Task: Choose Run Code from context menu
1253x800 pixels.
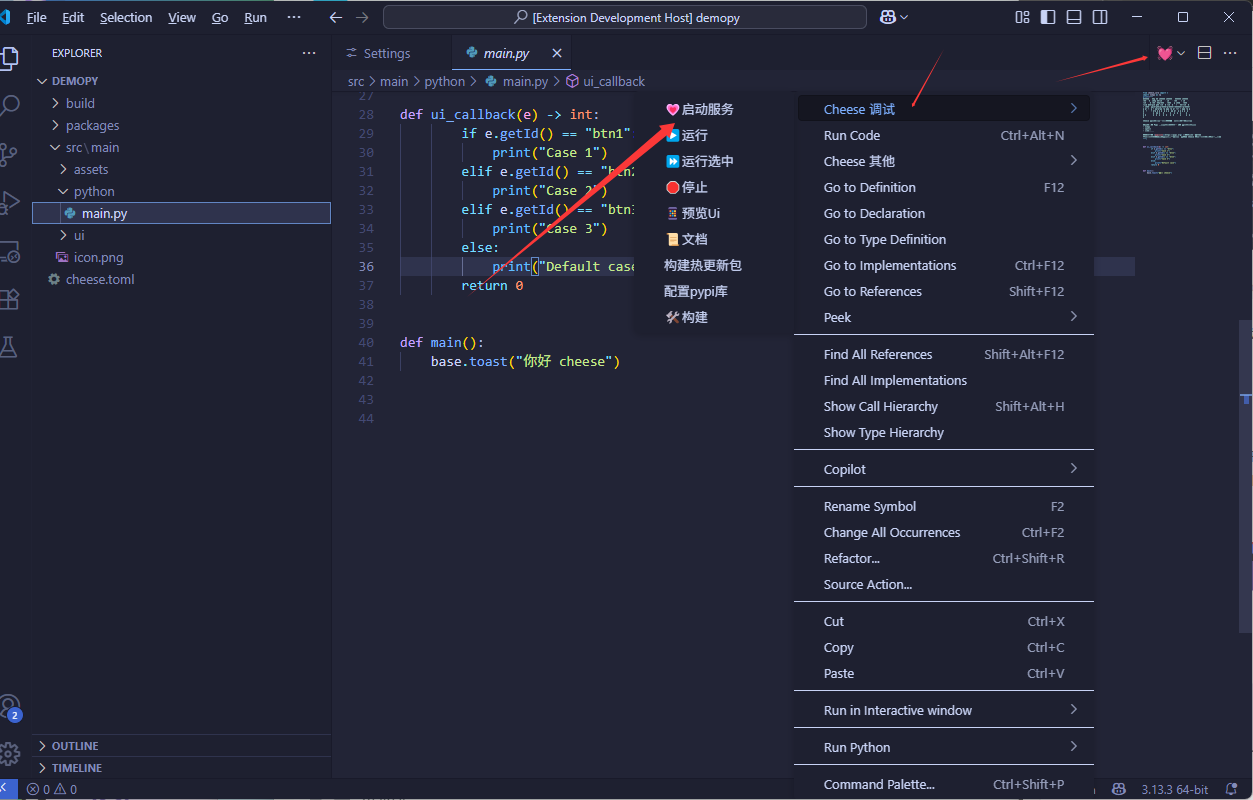Action: point(944,135)
